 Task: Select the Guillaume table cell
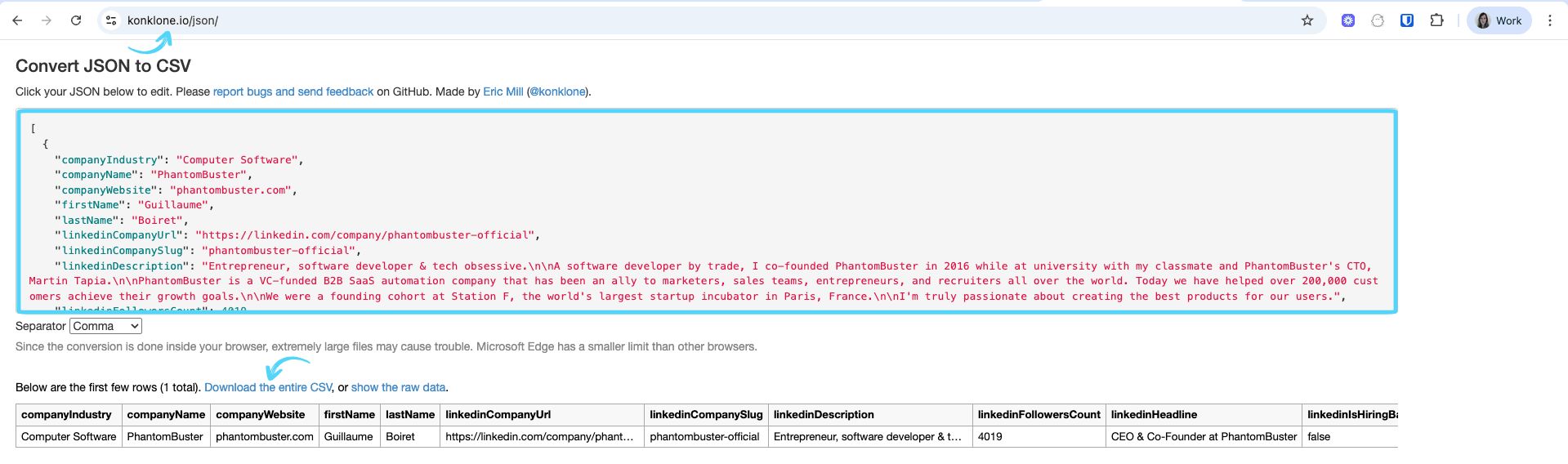(348, 437)
